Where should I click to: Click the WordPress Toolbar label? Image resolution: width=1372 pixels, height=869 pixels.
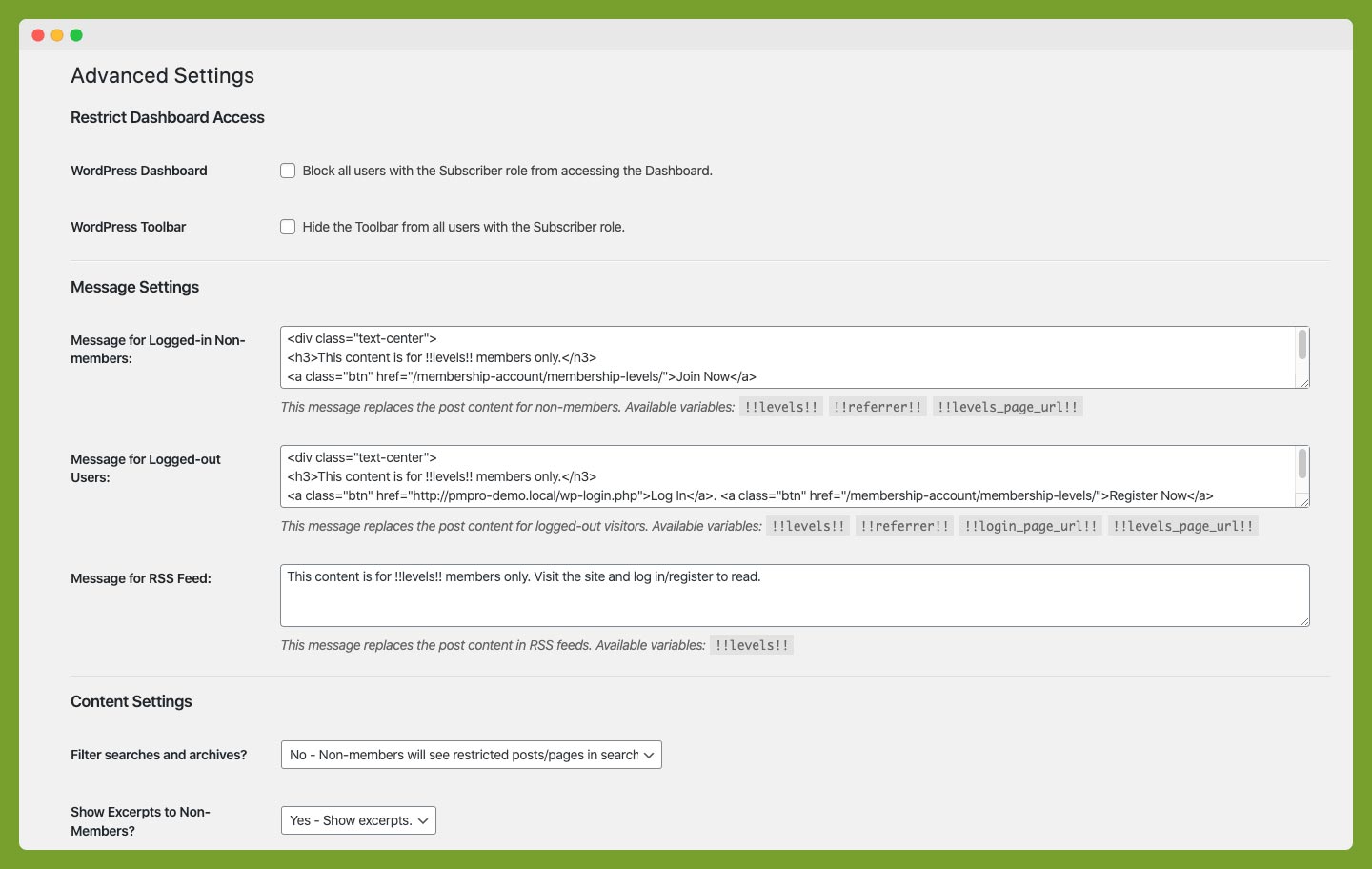(x=129, y=227)
